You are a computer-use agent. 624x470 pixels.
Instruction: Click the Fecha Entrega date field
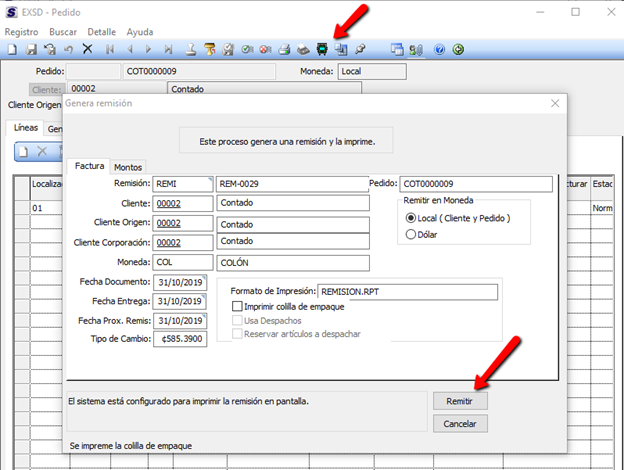(x=180, y=301)
